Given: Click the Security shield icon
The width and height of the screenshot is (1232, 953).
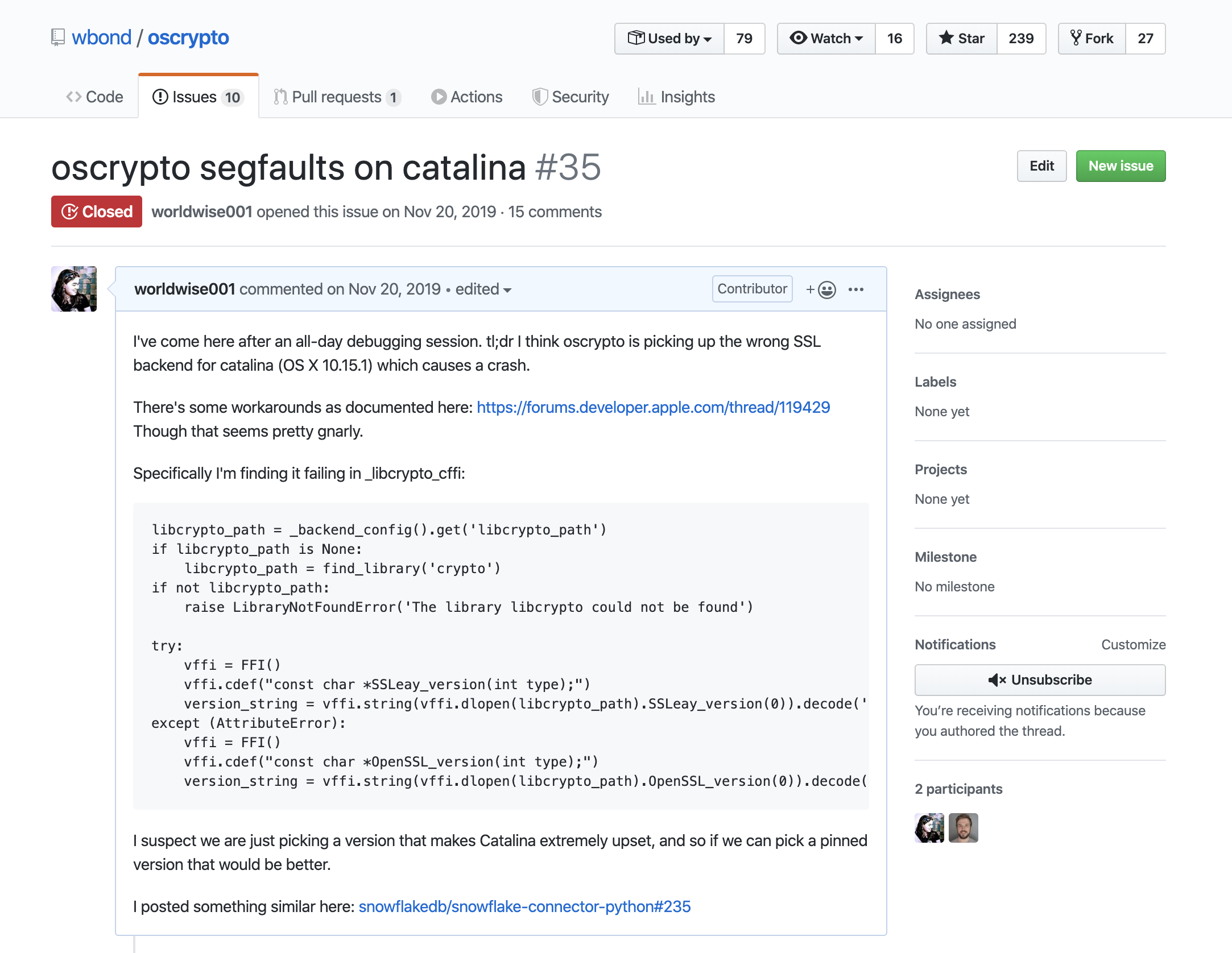Looking at the screenshot, I should (540, 97).
